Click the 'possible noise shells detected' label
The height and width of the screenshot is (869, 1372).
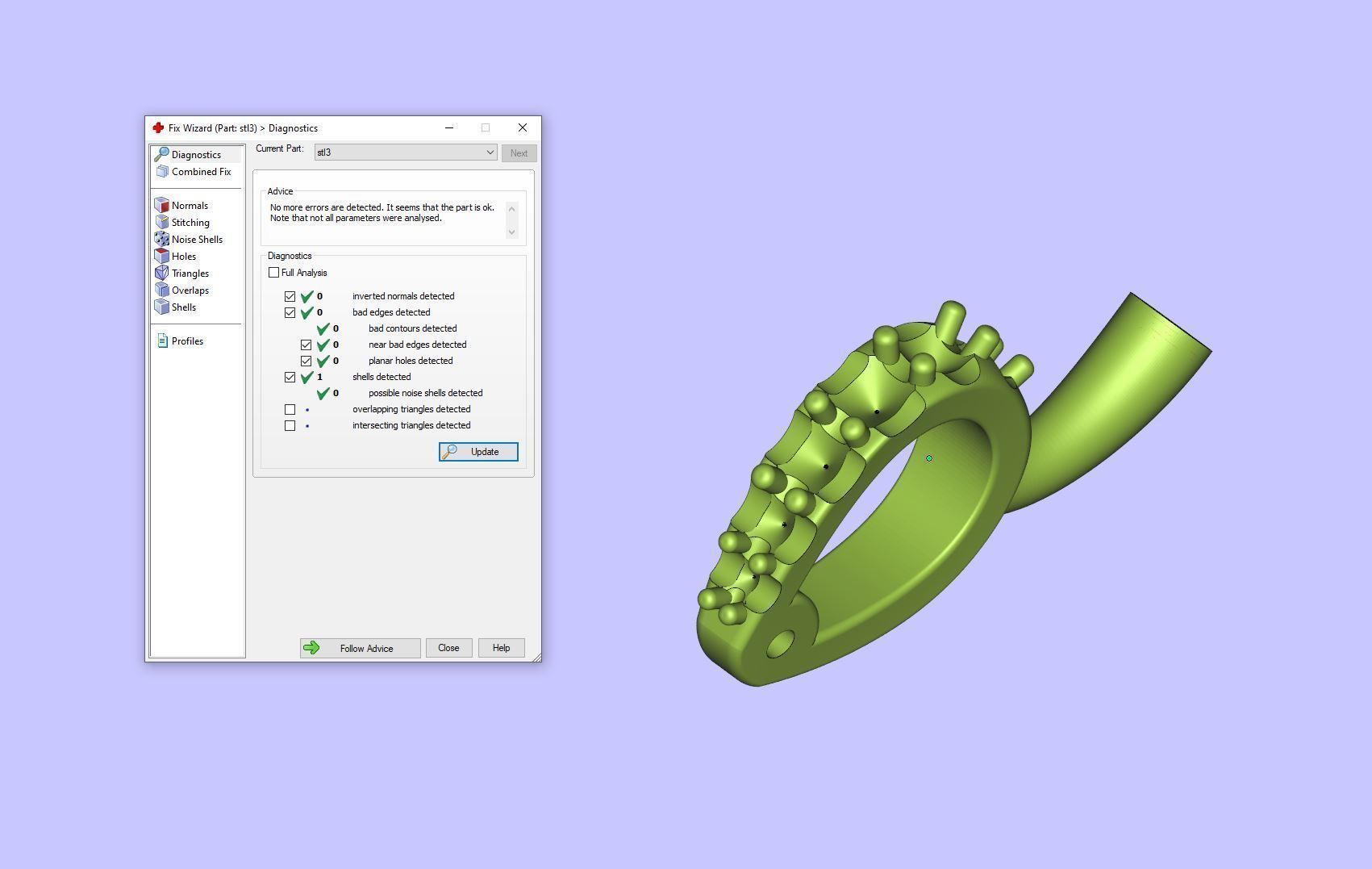tap(426, 393)
